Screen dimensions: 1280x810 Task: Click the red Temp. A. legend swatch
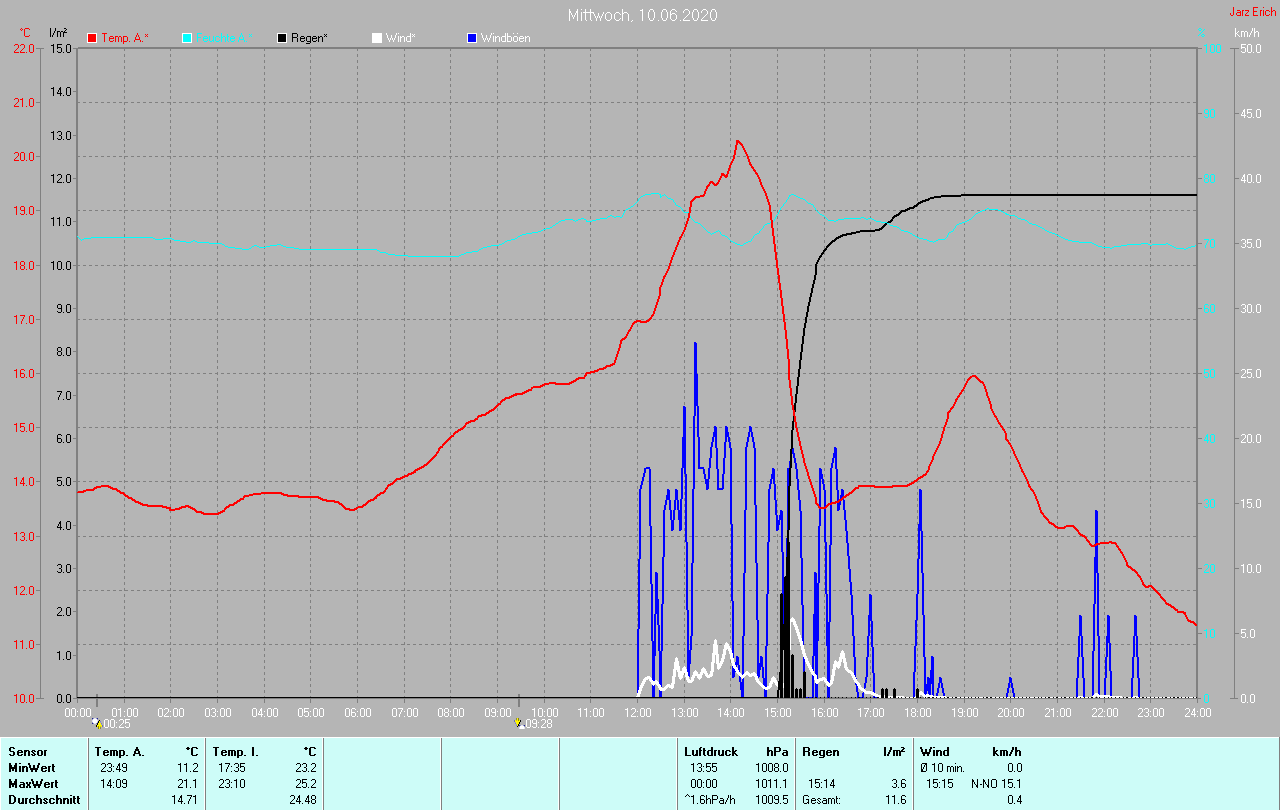[92, 38]
